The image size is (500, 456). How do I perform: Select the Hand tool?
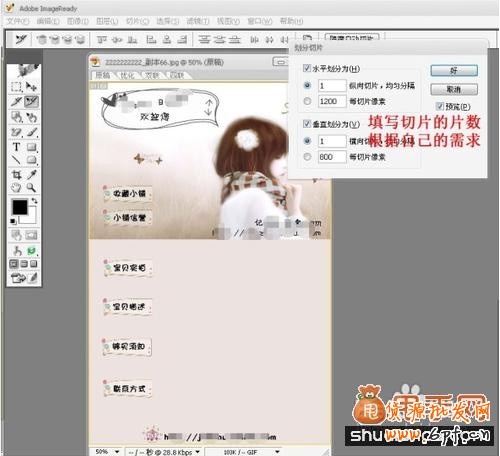coord(16,188)
